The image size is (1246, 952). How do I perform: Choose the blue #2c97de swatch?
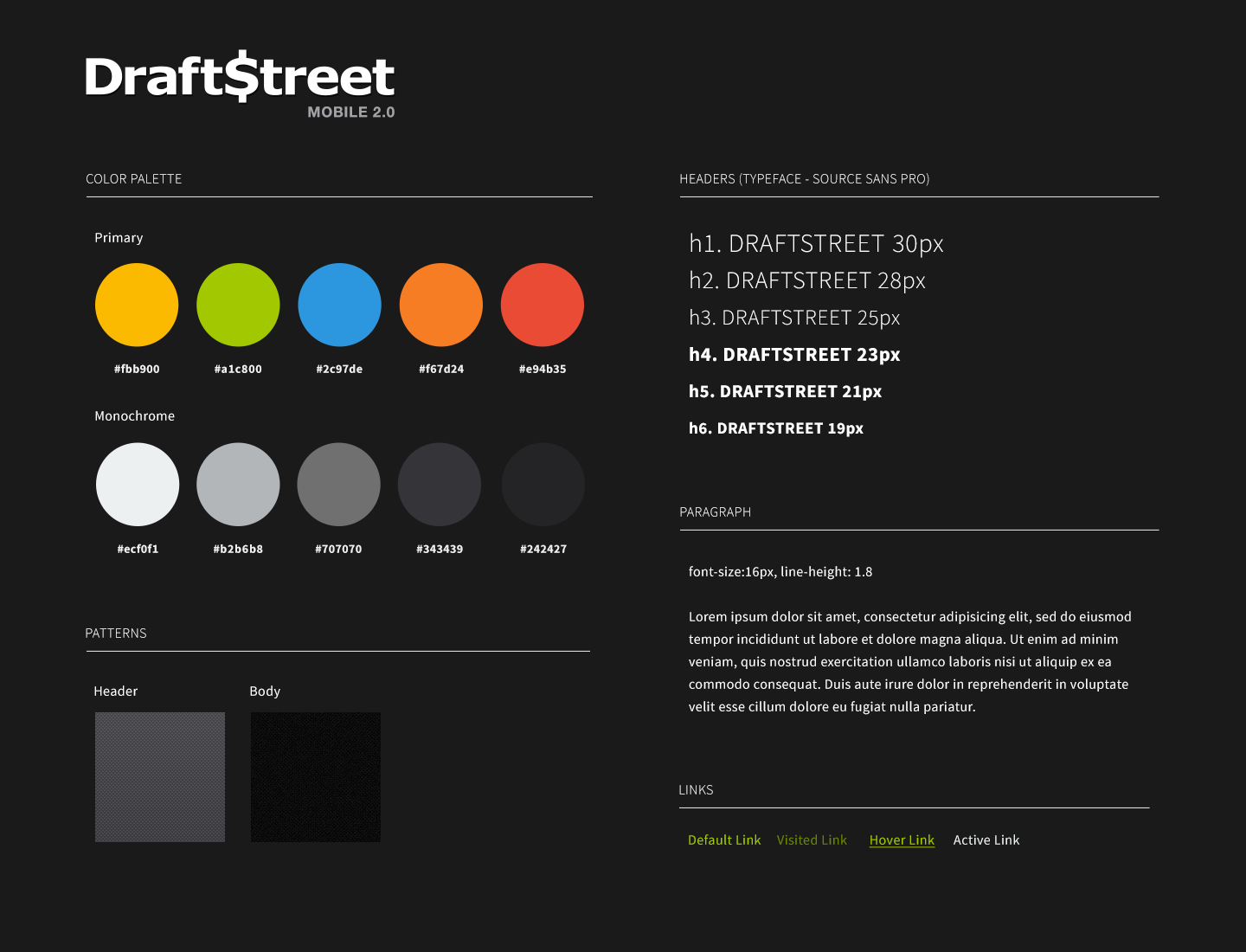click(339, 305)
